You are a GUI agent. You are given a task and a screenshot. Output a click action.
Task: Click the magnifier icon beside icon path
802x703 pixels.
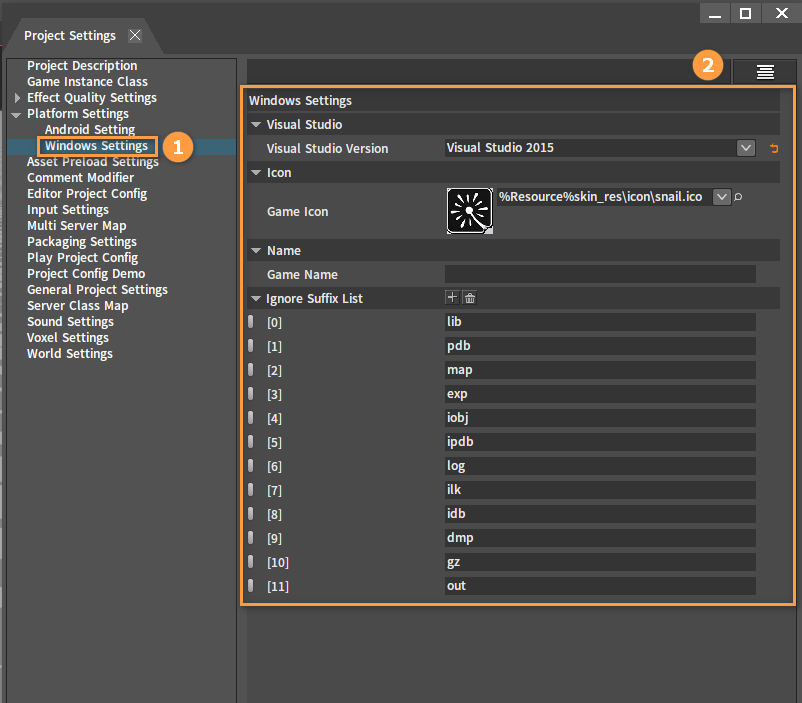[x=738, y=196]
